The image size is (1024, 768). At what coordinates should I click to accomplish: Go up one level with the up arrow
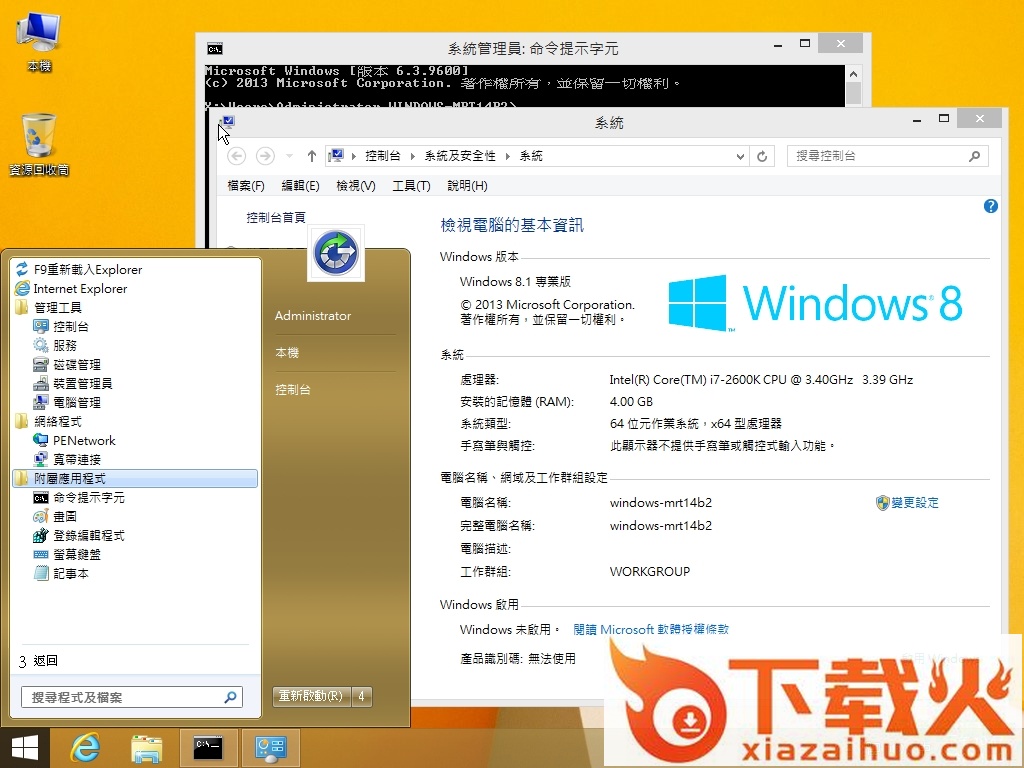coord(312,156)
